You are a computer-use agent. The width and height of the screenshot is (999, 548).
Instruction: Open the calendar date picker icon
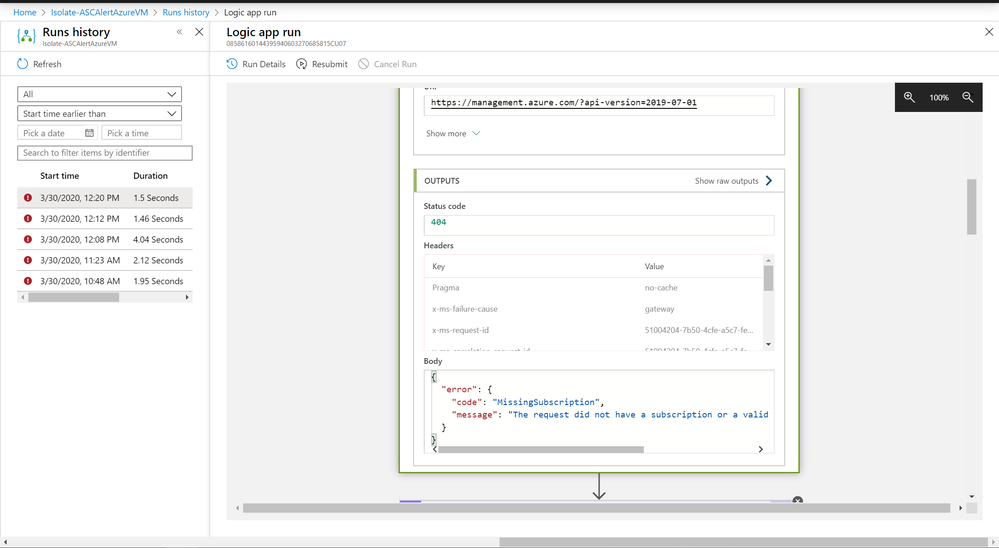(x=89, y=133)
